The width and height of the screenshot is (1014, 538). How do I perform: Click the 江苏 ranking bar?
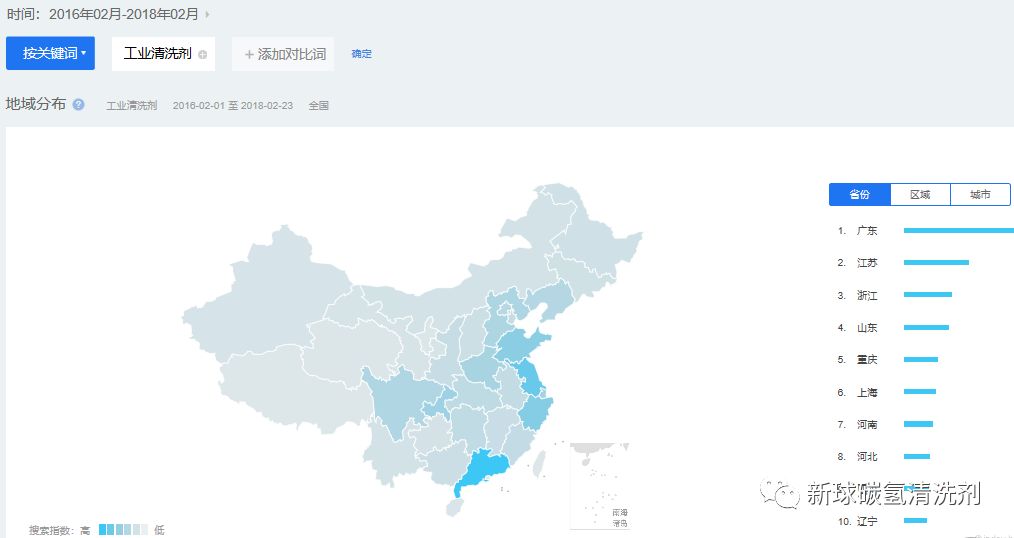click(936, 262)
